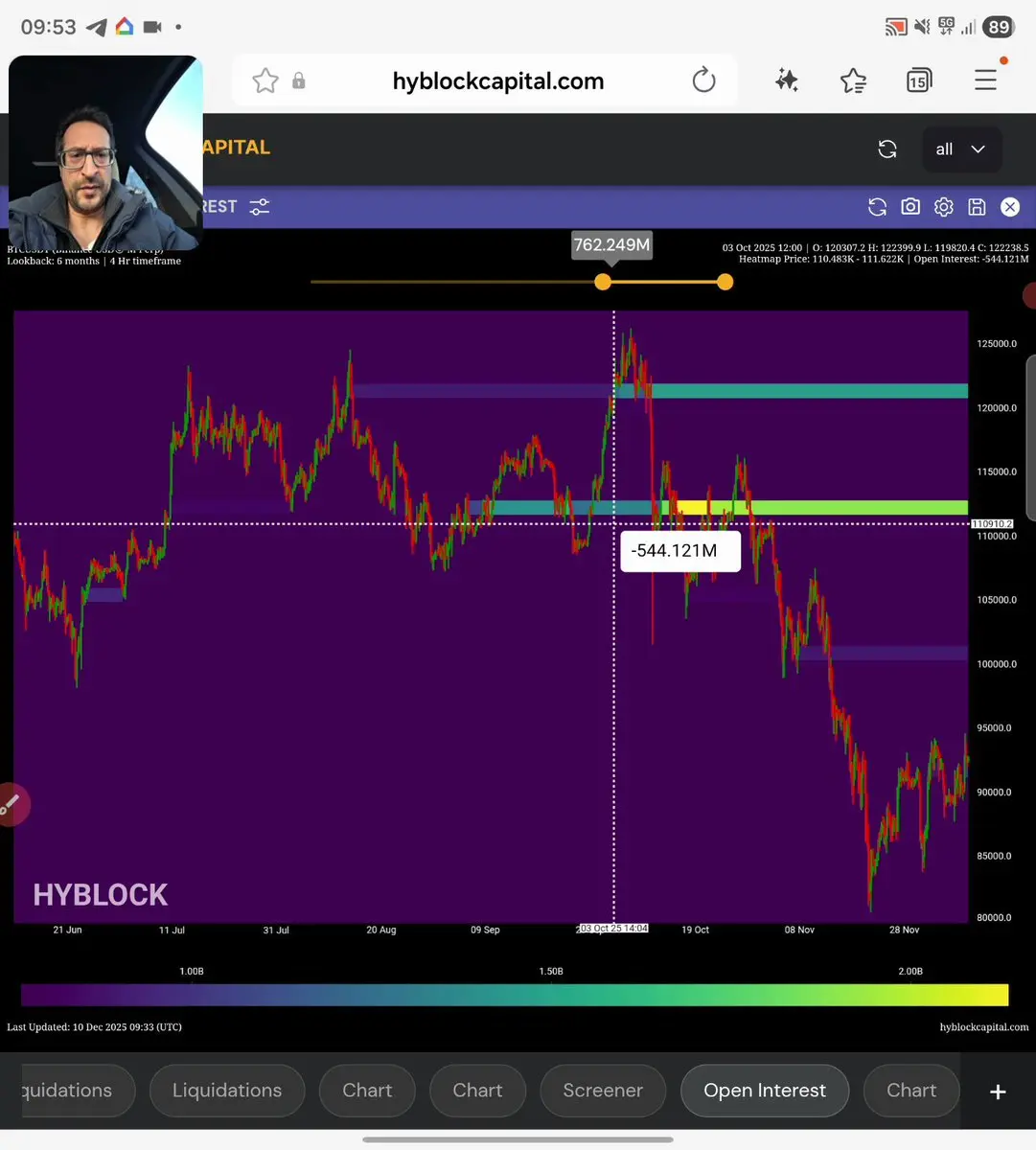Open Open Interest filter sliders icon
This screenshot has height=1150, width=1036.
pyautogui.click(x=260, y=207)
